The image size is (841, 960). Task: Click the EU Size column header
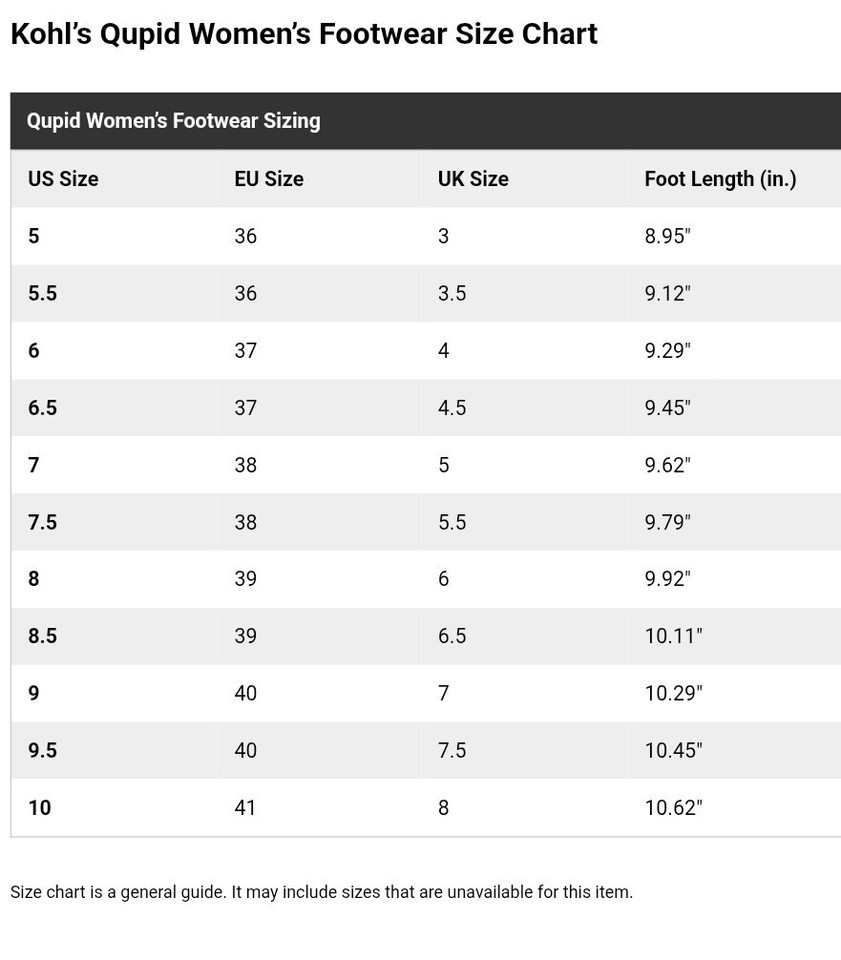269,179
